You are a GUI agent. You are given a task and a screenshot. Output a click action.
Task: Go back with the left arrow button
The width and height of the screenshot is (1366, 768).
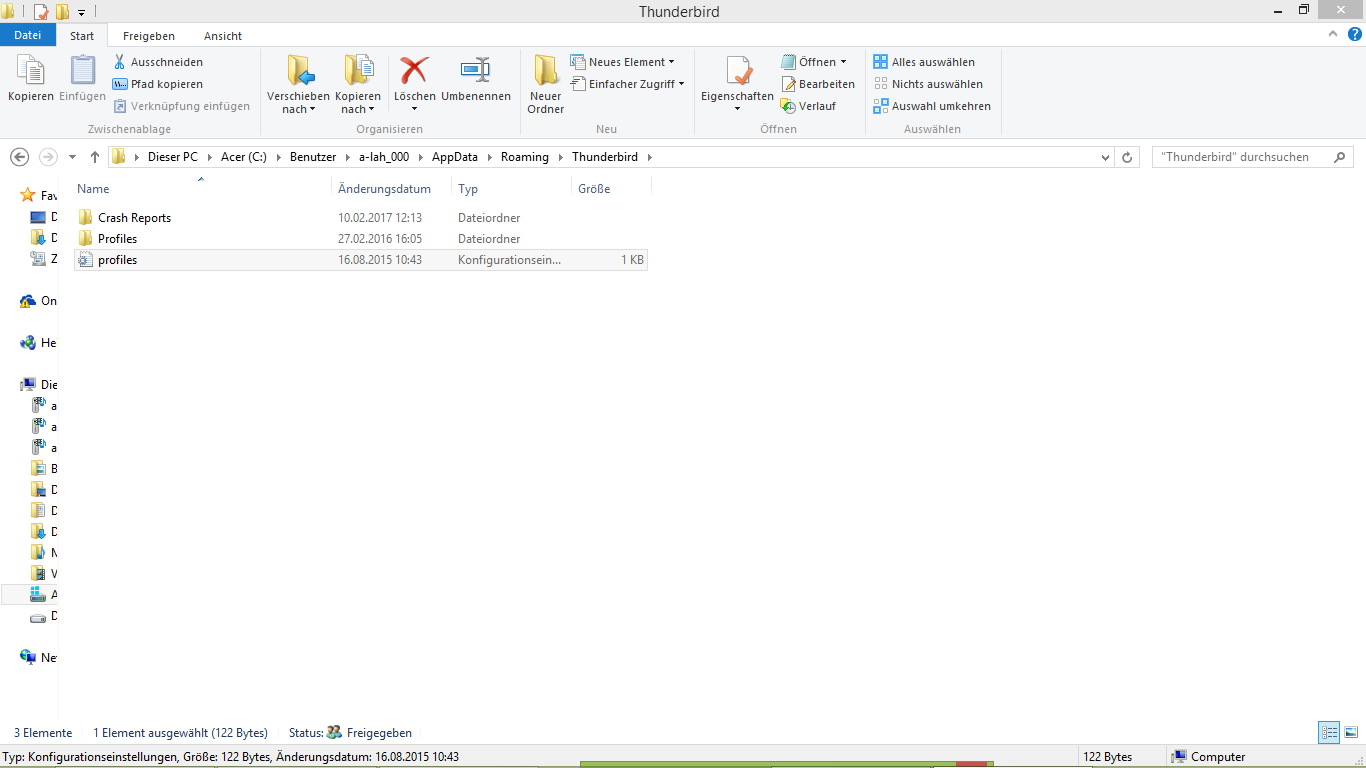point(19,157)
